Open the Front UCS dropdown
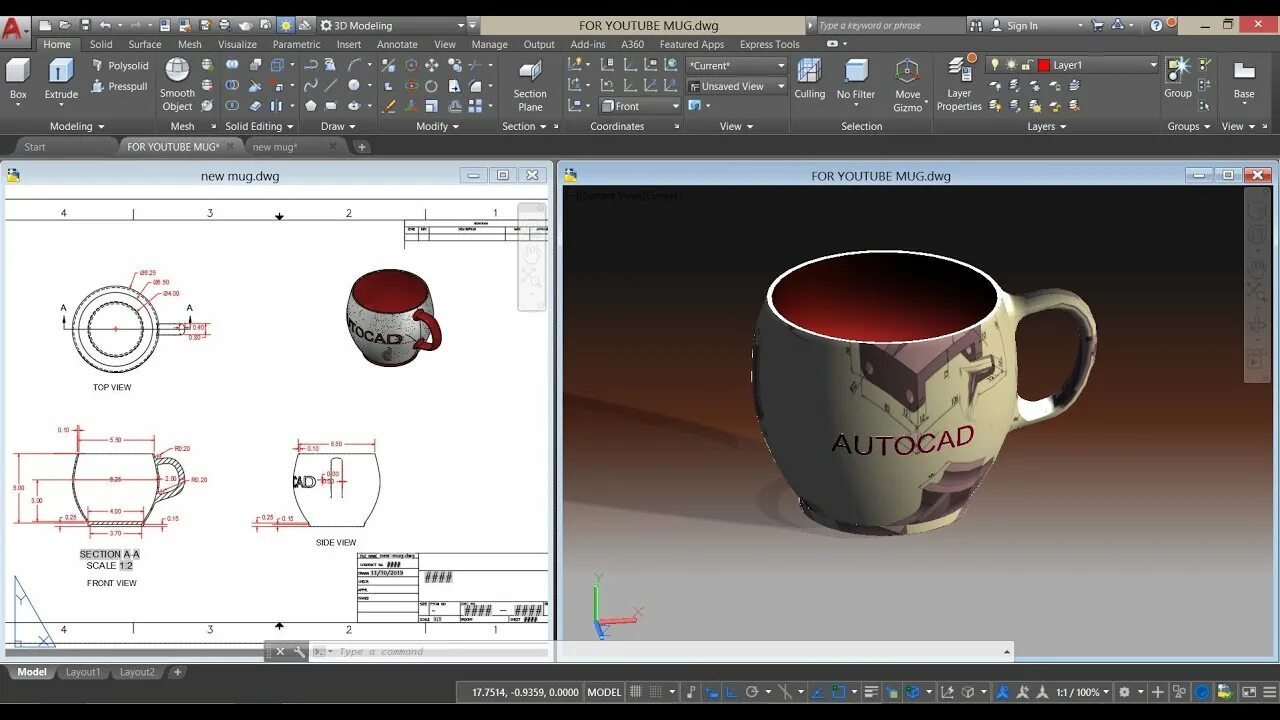Viewport: 1280px width, 720px height. [x=640, y=106]
